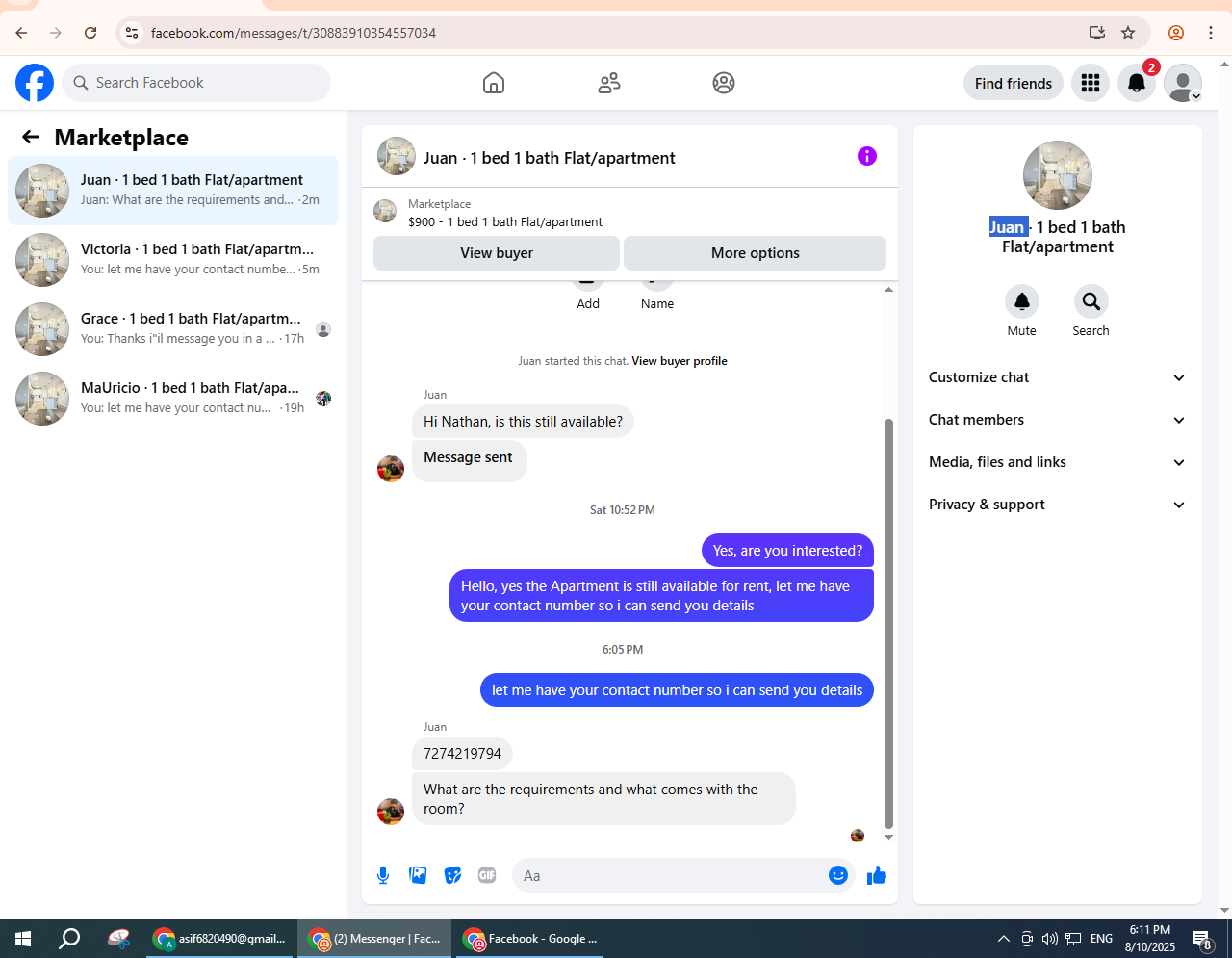
Task: Open the Friends icon in top navigation
Action: (x=609, y=83)
